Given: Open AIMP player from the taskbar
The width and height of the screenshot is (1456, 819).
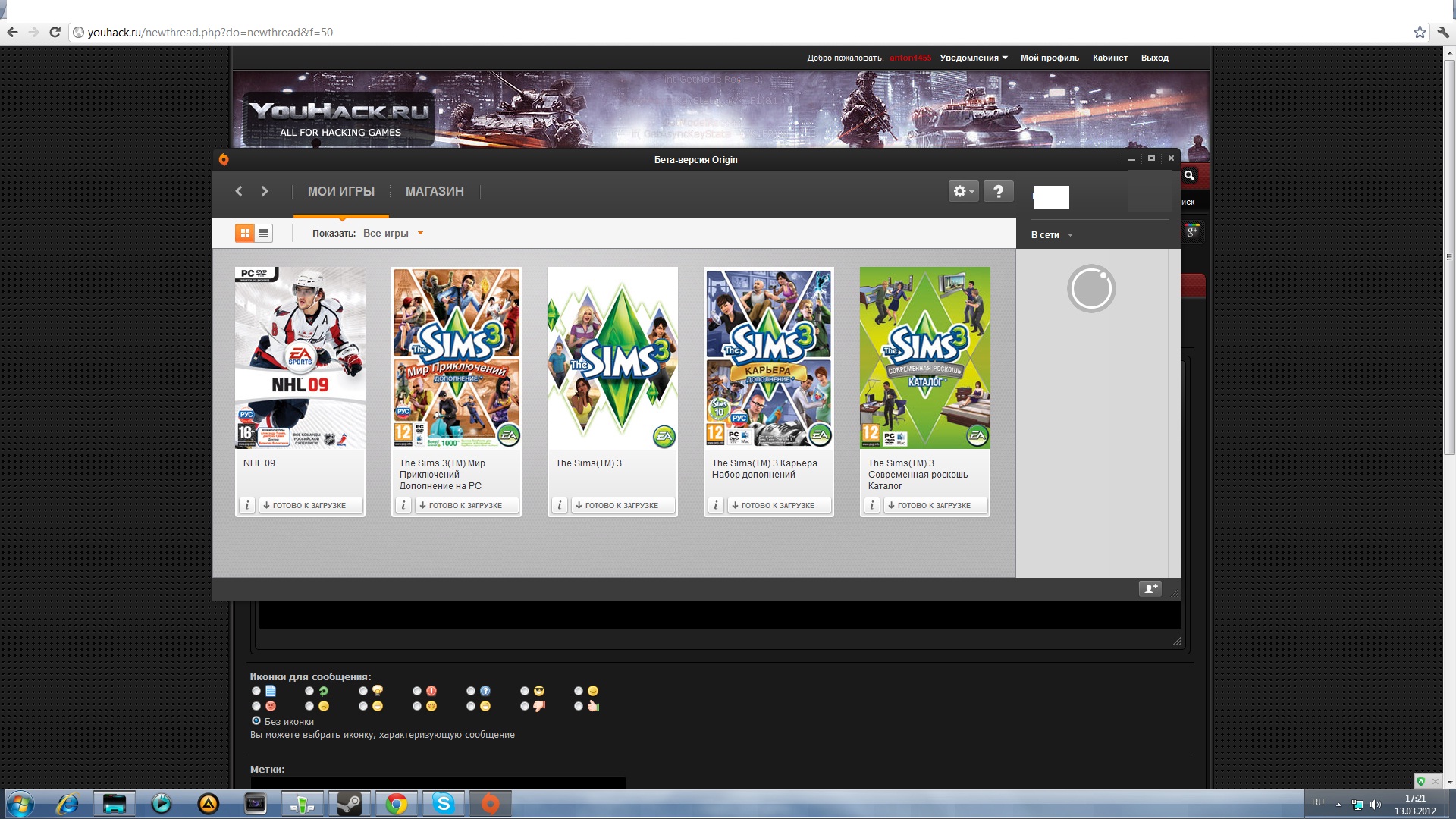Looking at the screenshot, I should point(209,803).
